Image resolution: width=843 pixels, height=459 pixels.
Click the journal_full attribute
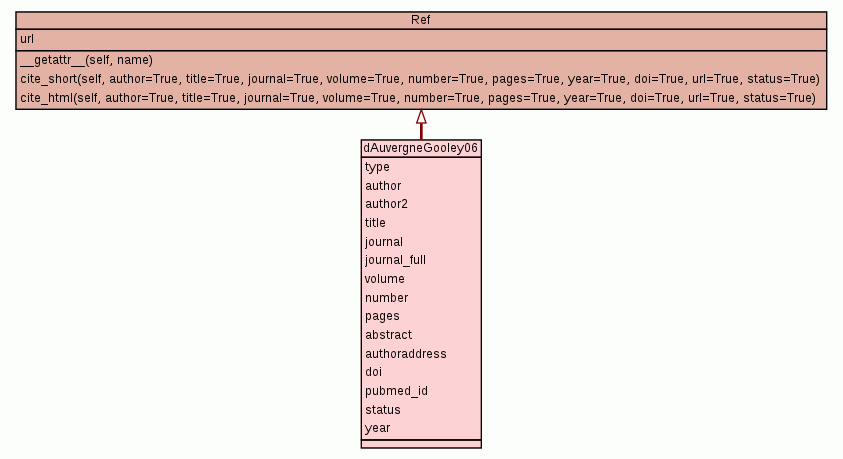397,260
